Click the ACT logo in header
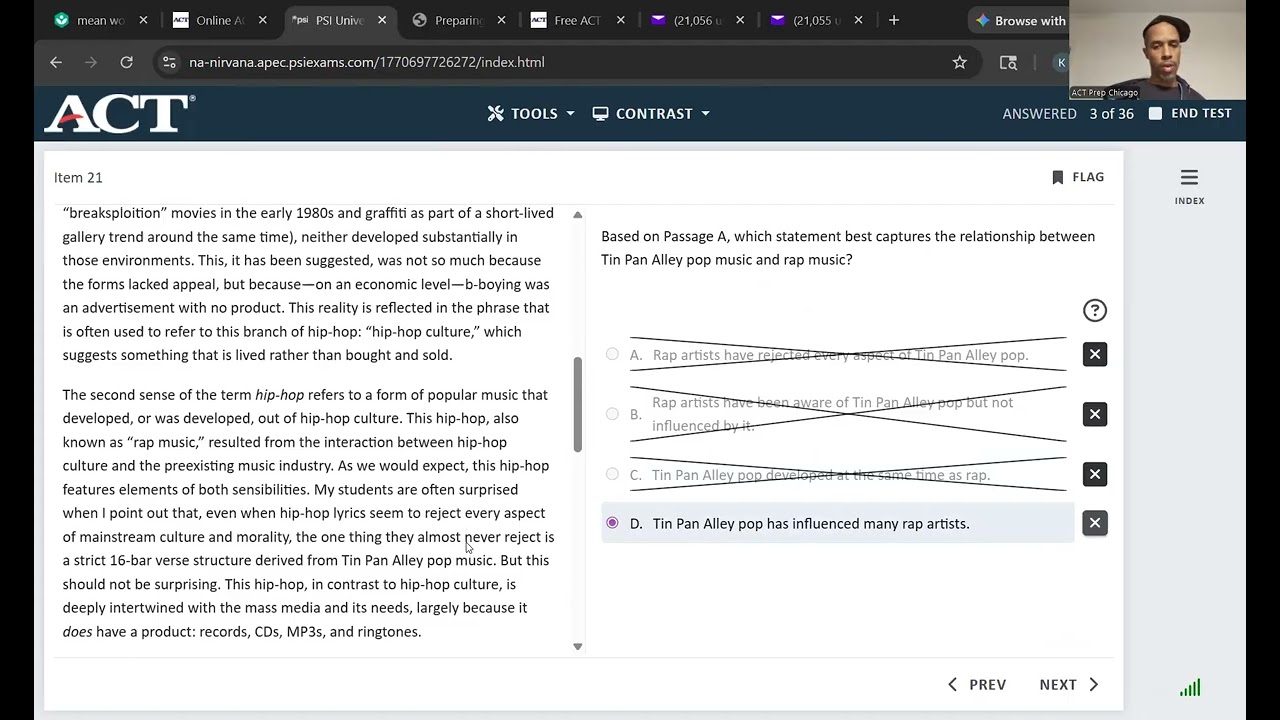Viewport: 1280px width, 720px height. [119, 113]
